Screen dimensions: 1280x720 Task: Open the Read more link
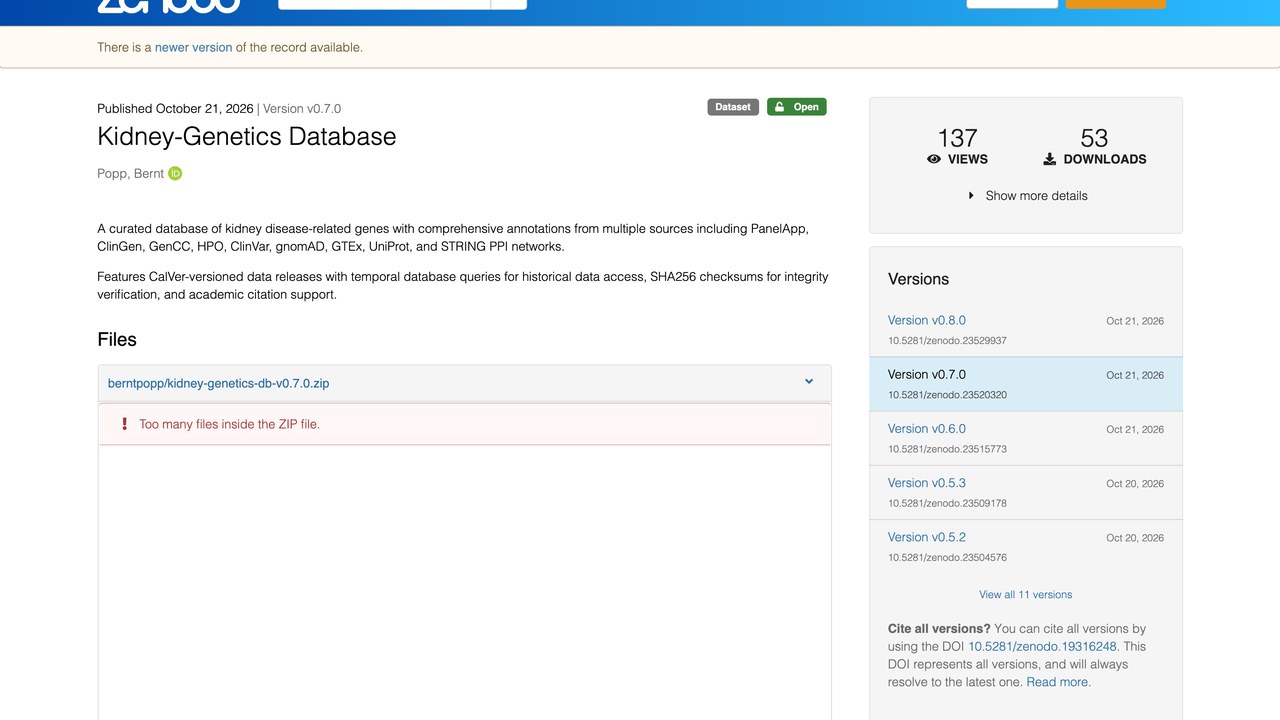tap(1058, 682)
